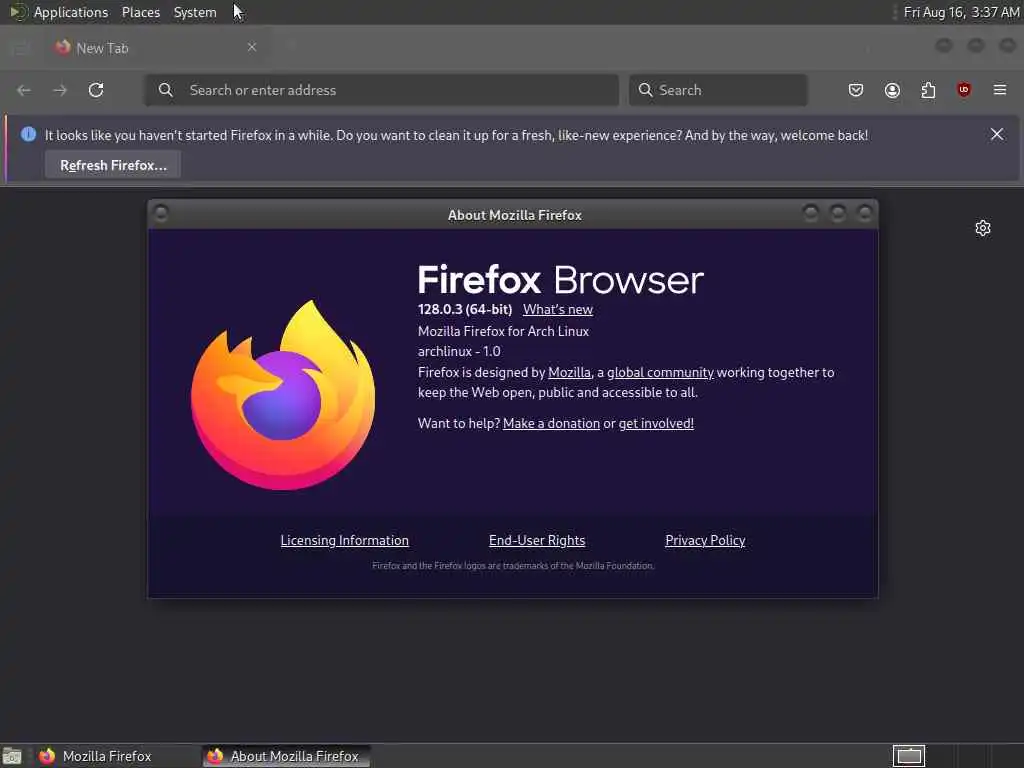Open the Places menu
Viewport: 1024px width, 768px height.
coord(140,12)
